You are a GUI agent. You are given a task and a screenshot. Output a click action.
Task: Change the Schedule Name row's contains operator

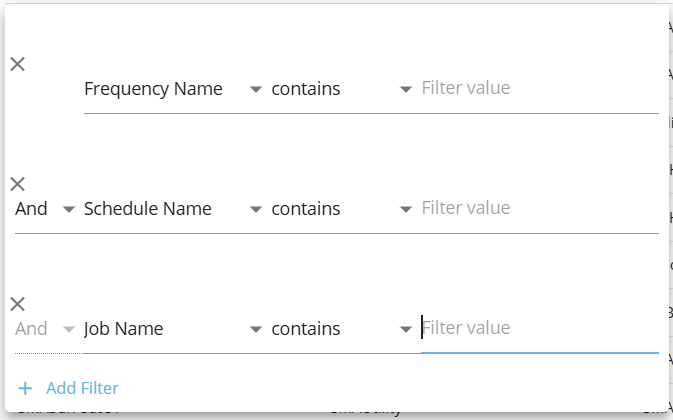click(340, 209)
